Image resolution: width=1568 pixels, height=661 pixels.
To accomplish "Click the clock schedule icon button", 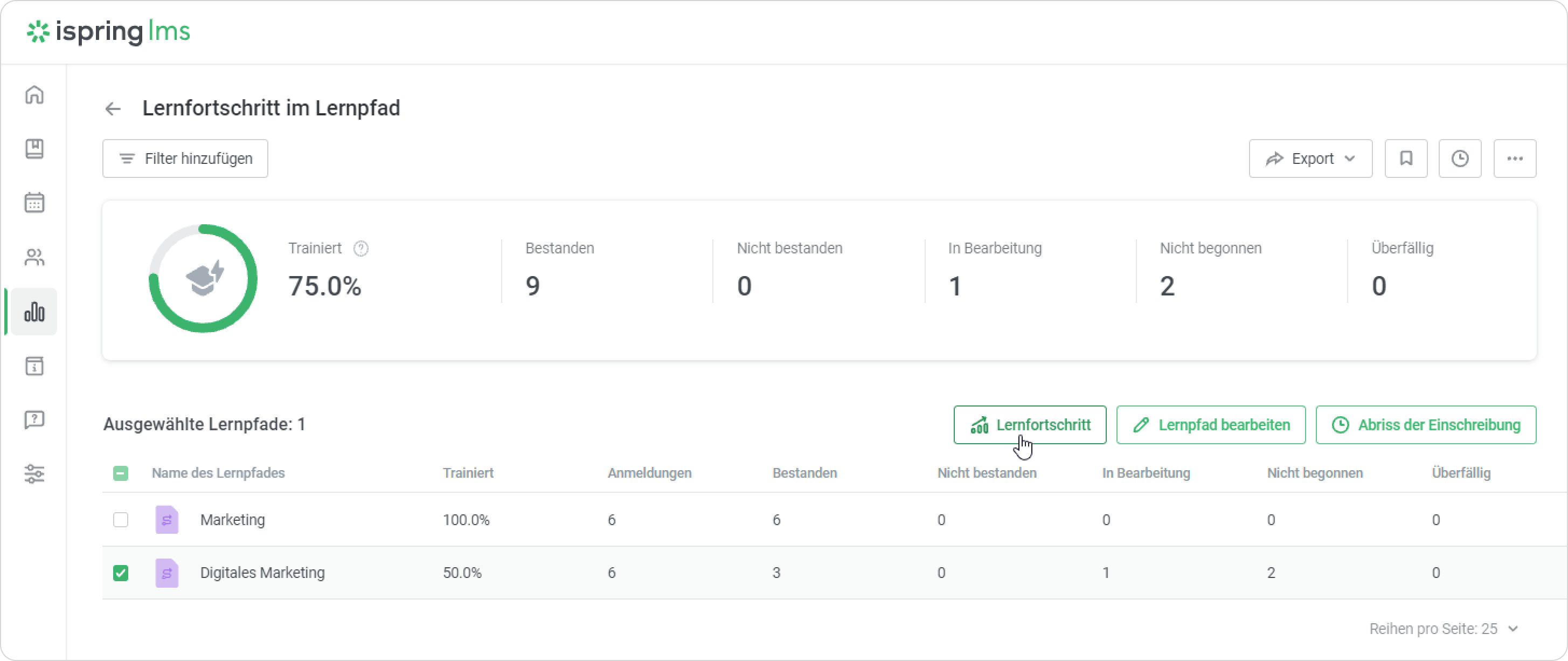I will [1460, 159].
